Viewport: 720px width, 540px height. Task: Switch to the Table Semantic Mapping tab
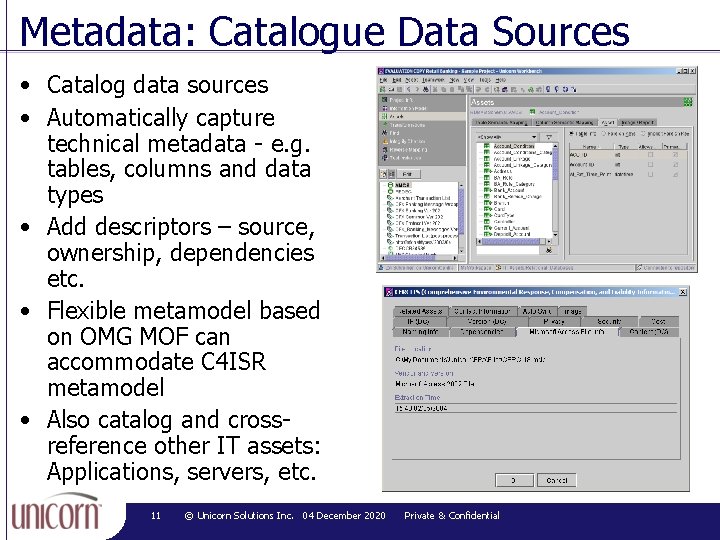point(501,123)
